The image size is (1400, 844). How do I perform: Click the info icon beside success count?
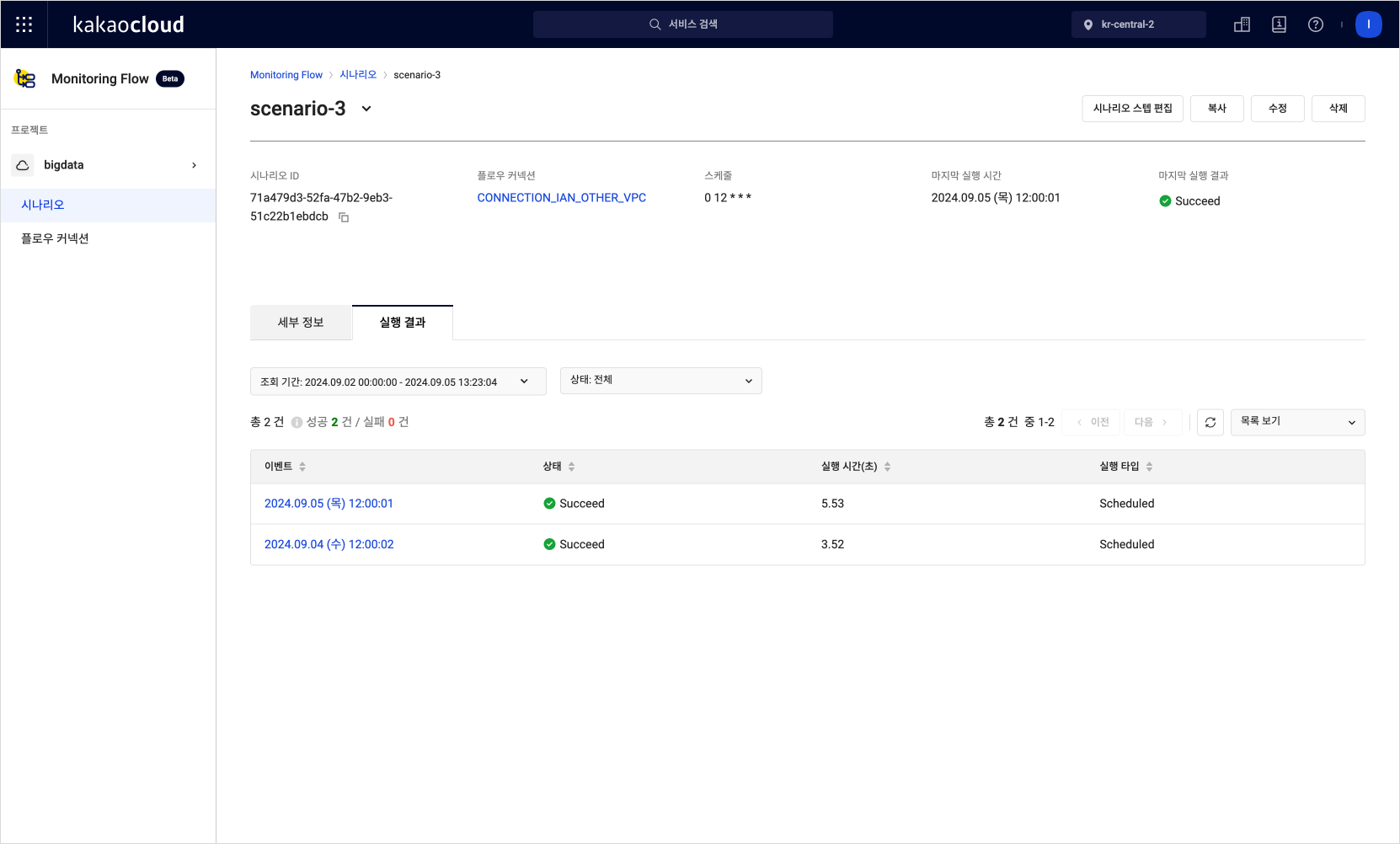297,423
